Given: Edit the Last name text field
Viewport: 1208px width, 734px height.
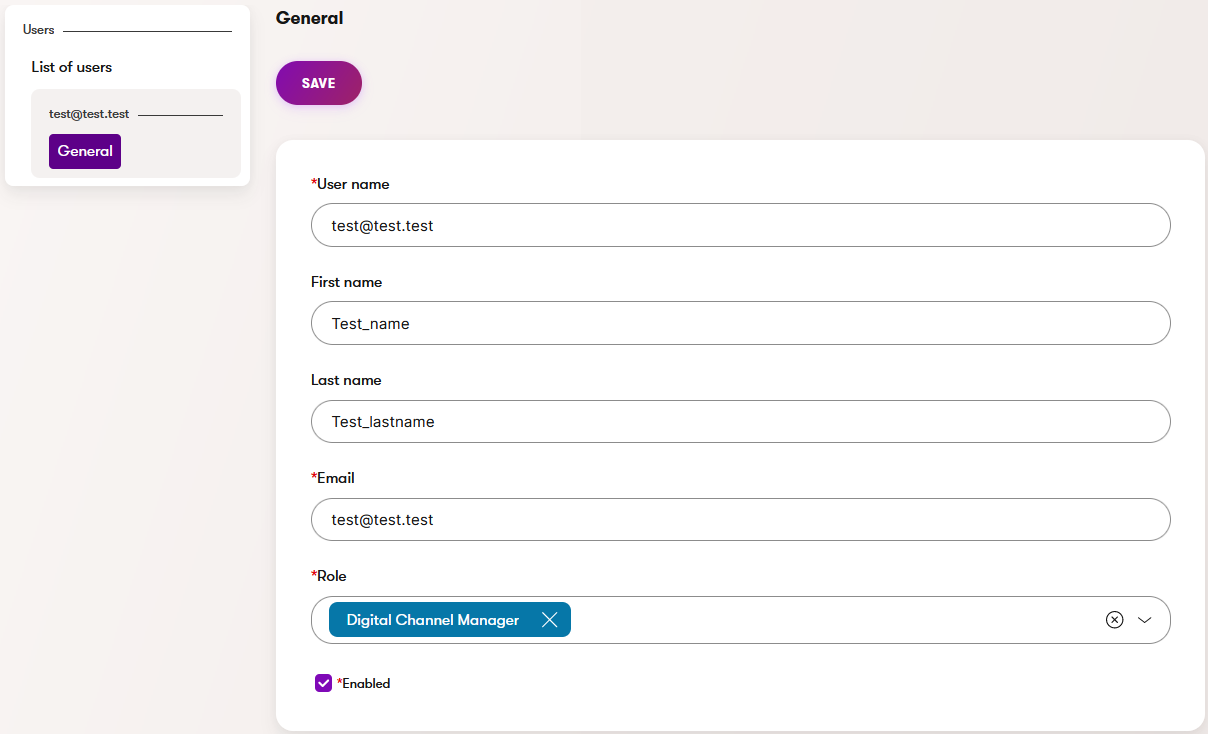Looking at the screenshot, I should [740, 422].
